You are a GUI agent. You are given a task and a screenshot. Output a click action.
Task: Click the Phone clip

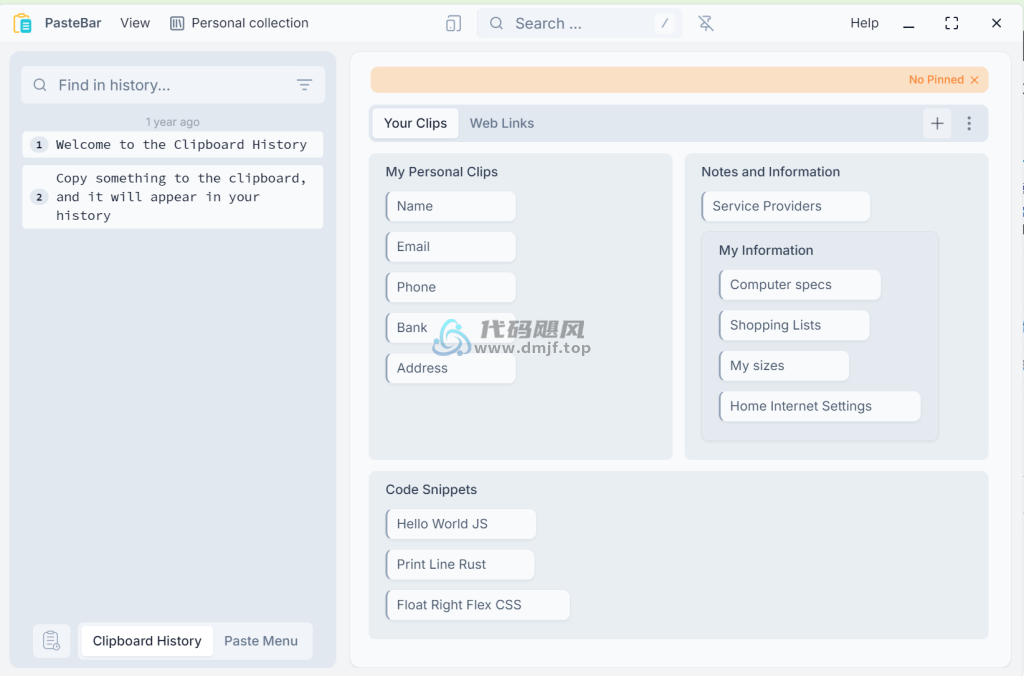click(x=451, y=287)
